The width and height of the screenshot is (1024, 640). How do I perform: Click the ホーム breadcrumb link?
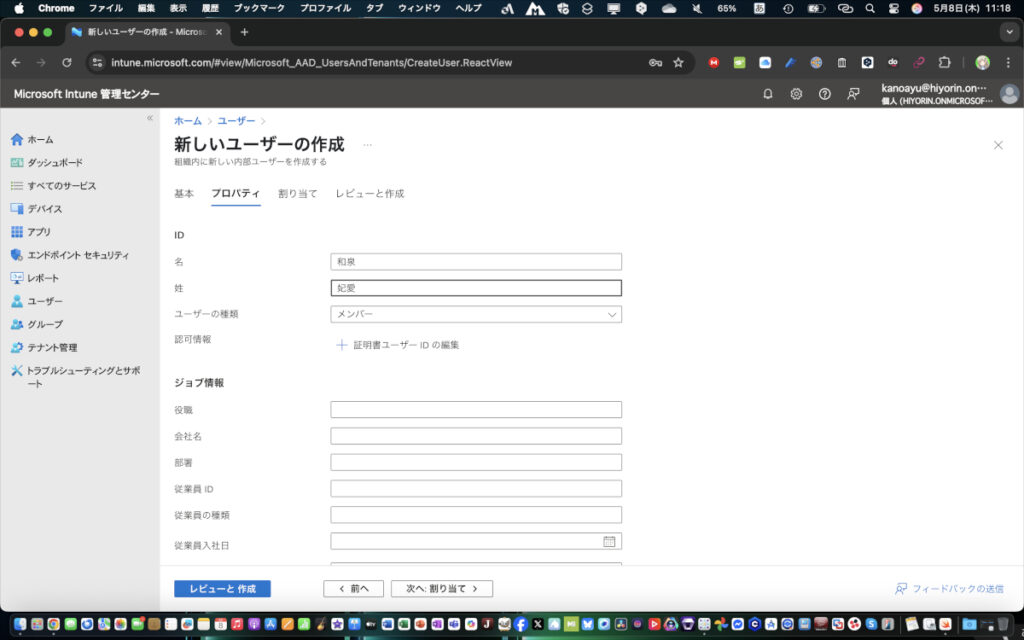coord(187,121)
